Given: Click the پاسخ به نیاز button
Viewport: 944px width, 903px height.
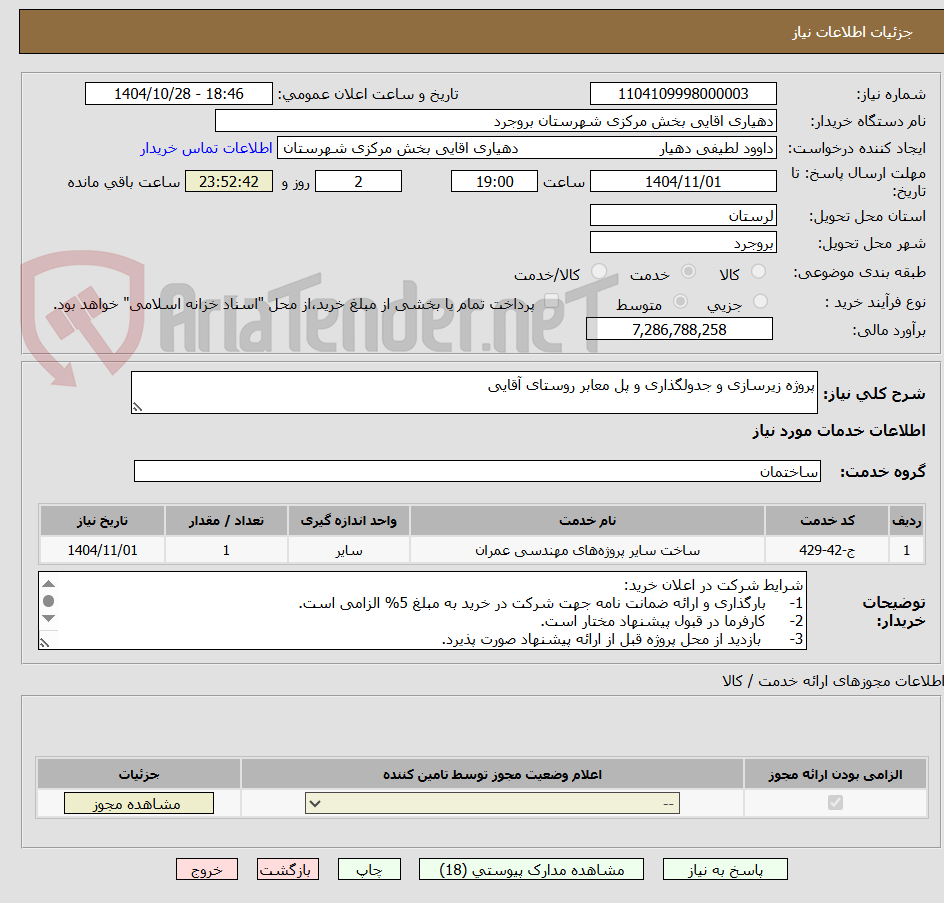Looking at the screenshot, I should point(725,869).
